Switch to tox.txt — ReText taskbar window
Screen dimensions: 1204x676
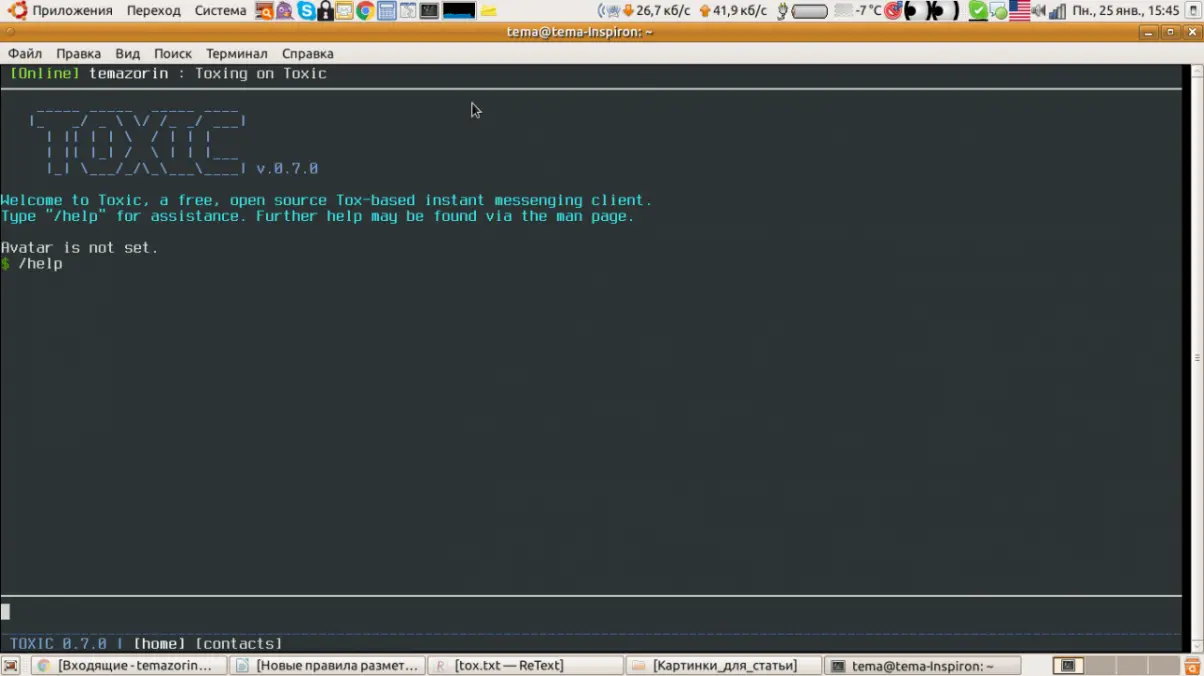pos(525,665)
